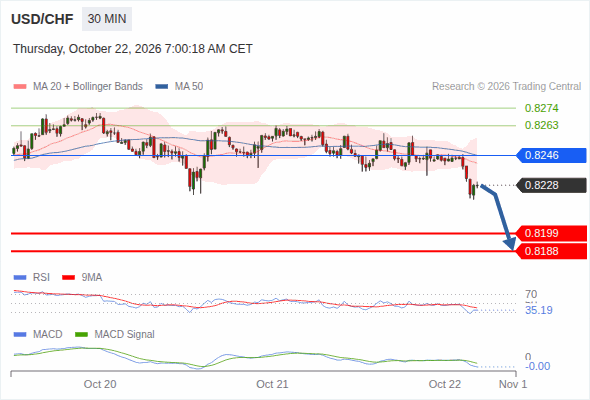Click the blue 0.8246 pivot price tag
Screen dimensions: 590x400
tap(551, 155)
